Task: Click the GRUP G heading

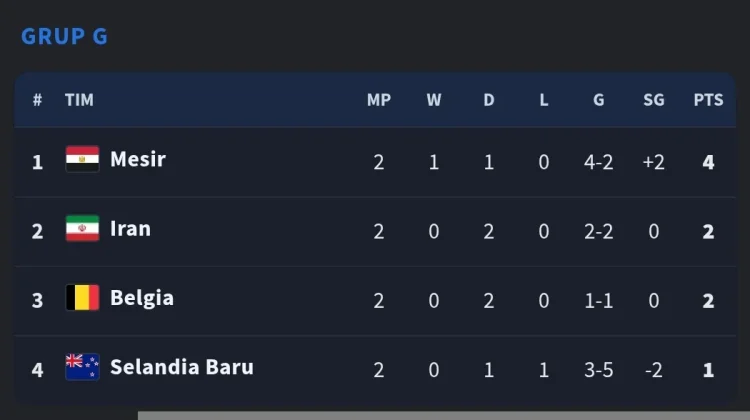Action: click(65, 36)
